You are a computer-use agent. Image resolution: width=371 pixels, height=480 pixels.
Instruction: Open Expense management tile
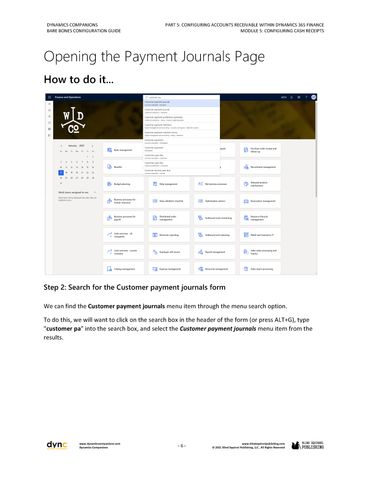(169, 268)
